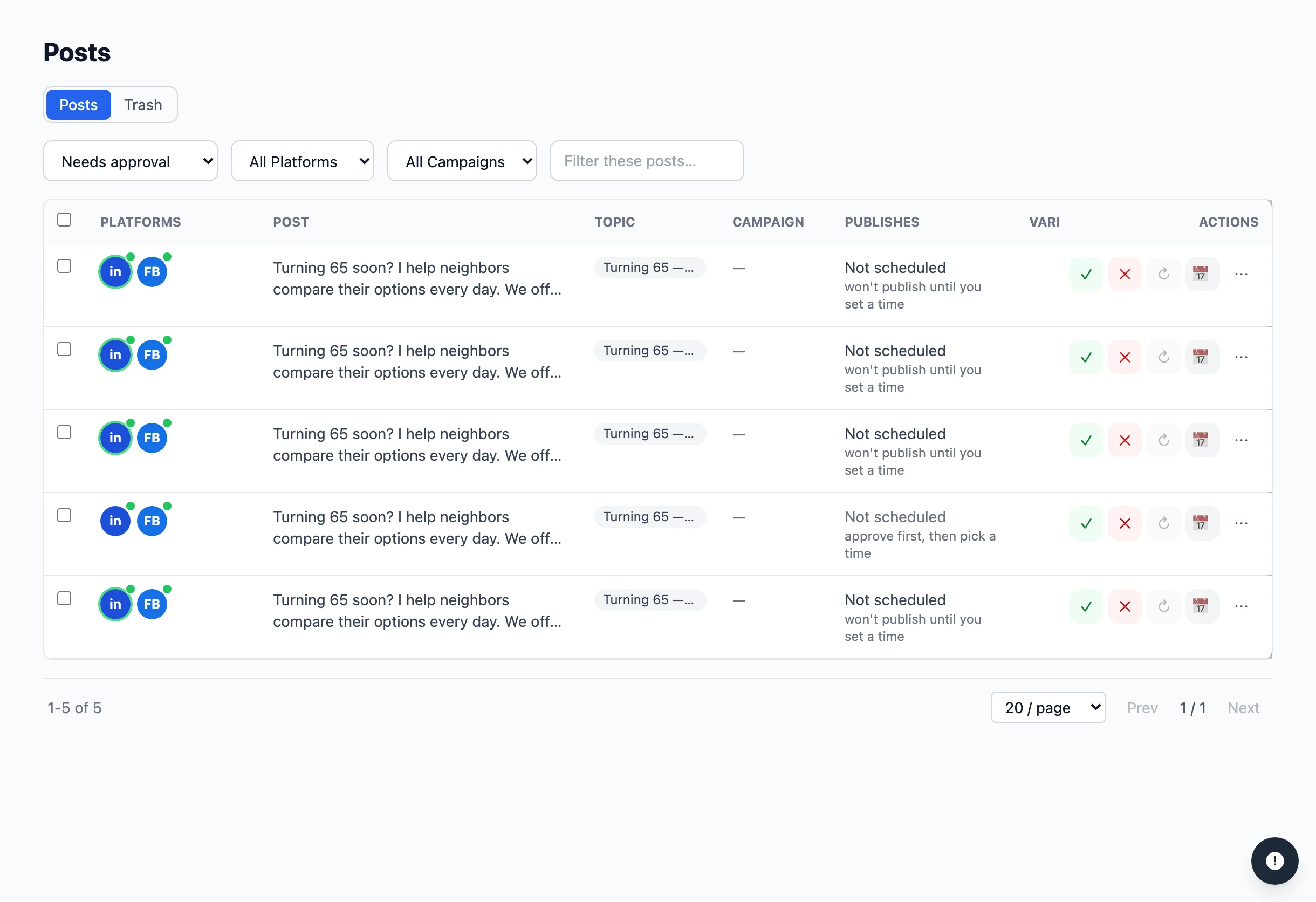The height and width of the screenshot is (902, 1316).
Task: Regenerate the first row's post
Action: point(1164,274)
